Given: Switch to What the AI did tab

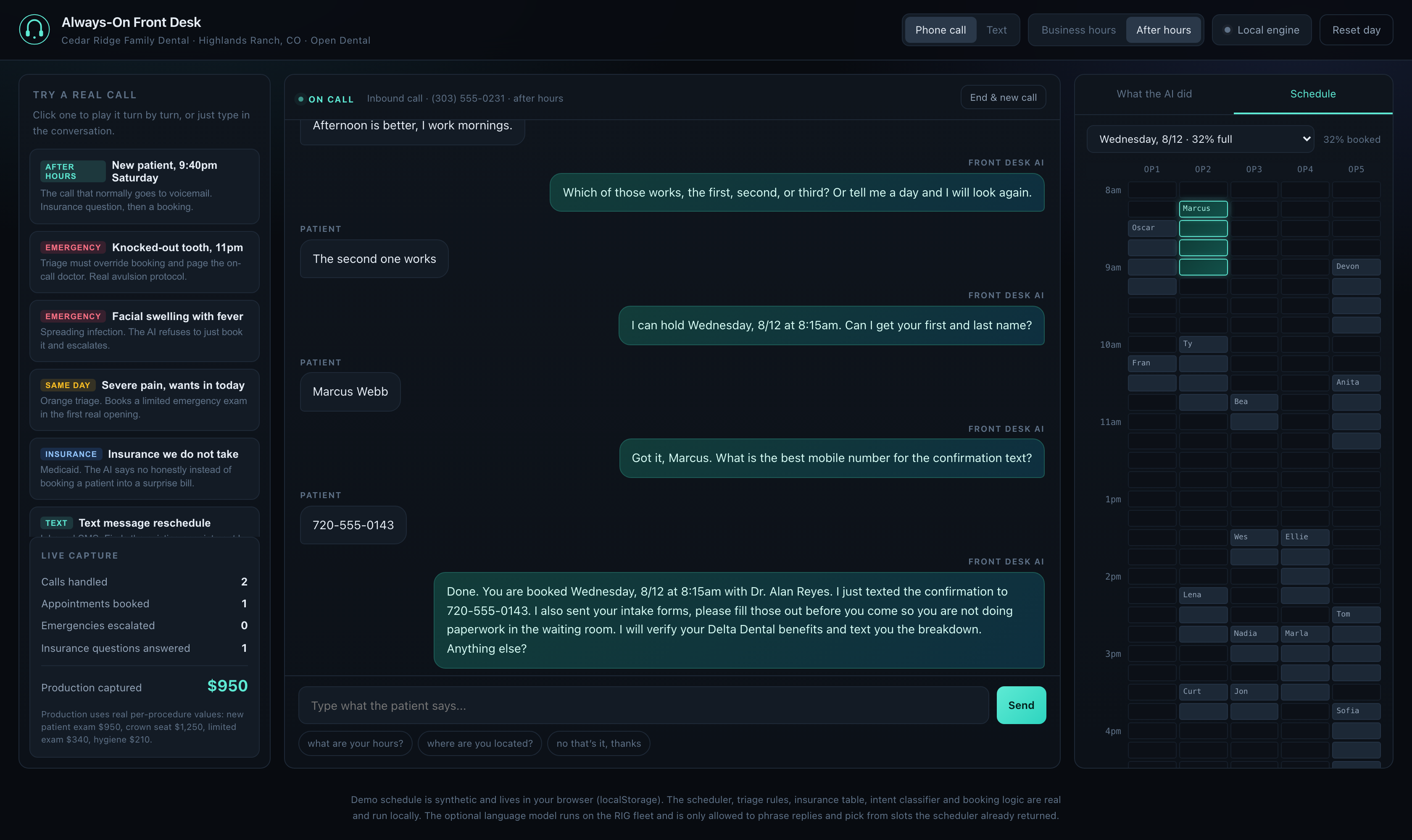Looking at the screenshot, I should click(1154, 94).
